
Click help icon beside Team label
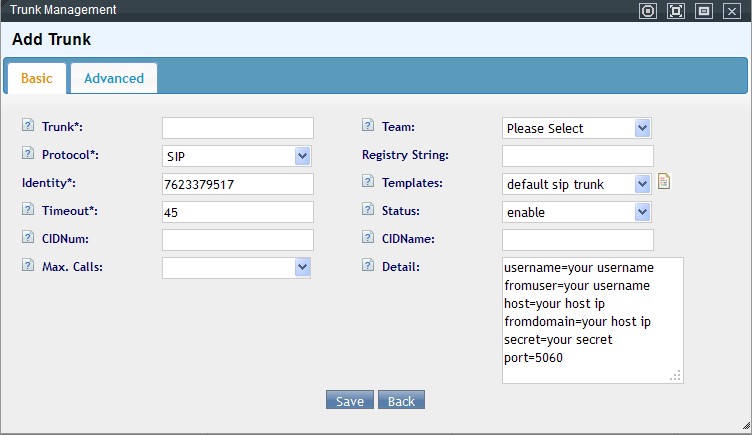tap(368, 127)
